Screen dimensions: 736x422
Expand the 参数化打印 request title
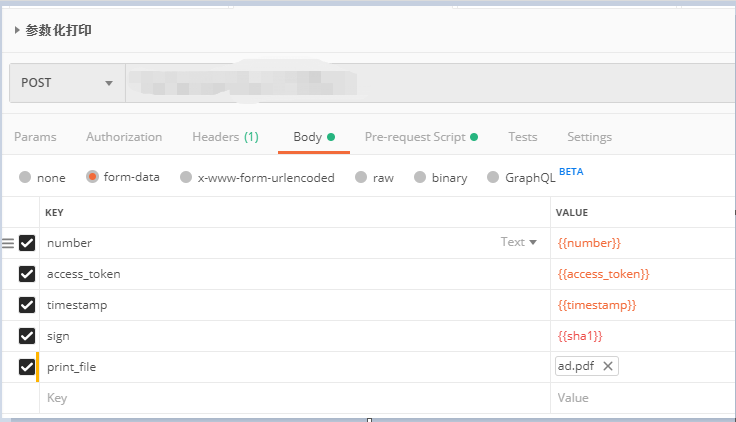(x=18, y=30)
